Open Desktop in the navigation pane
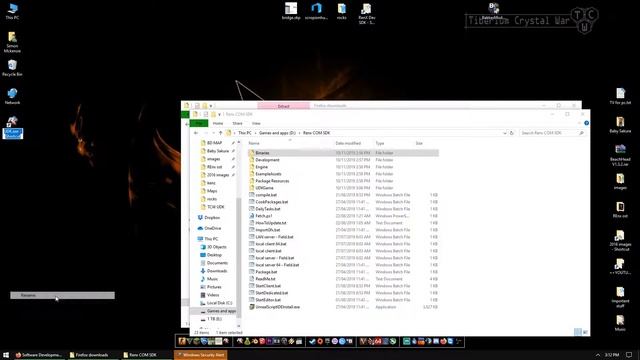This screenshot has height=360, width=640. [211, 255]
